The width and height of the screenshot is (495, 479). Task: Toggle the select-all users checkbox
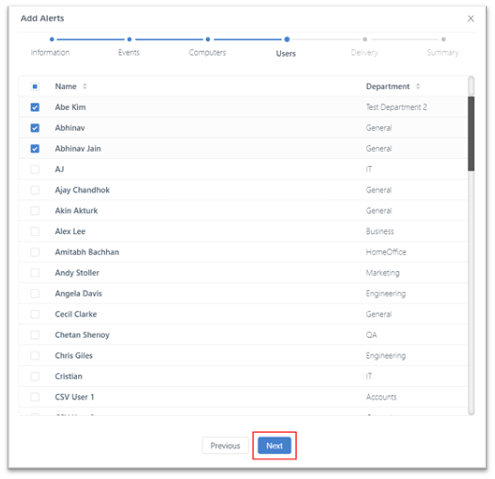click(35, 87)
